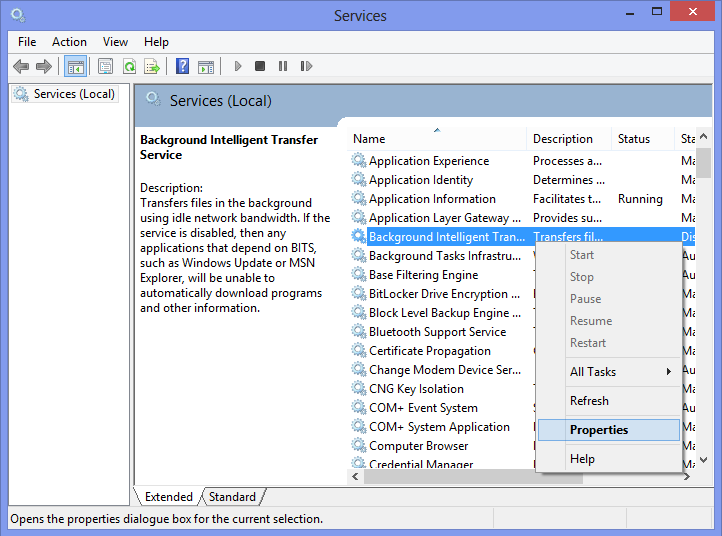Click the Stop Service square icon
722x536 pixels.
pos(260,67)
